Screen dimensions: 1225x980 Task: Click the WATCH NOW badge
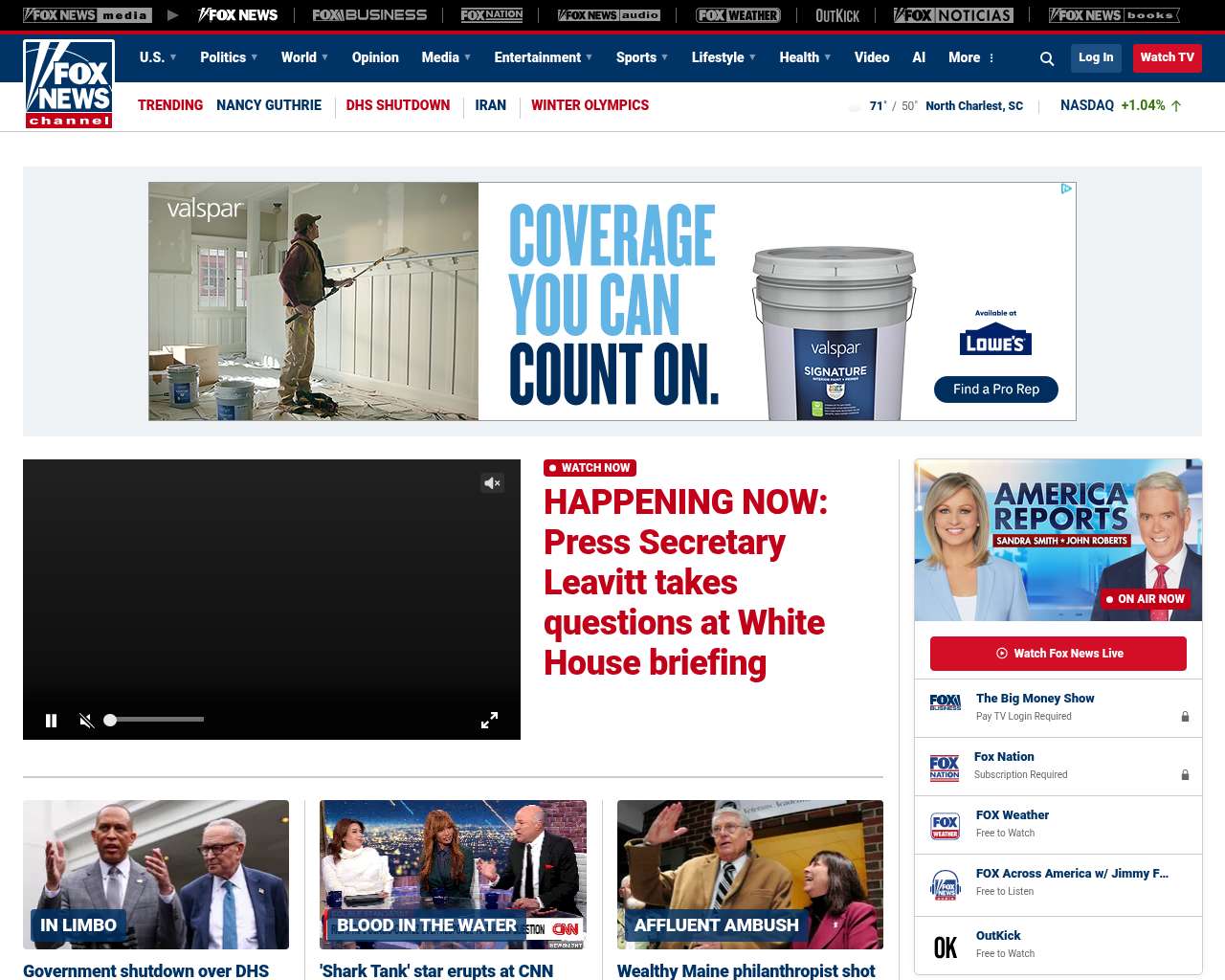[x=590, y=468]
